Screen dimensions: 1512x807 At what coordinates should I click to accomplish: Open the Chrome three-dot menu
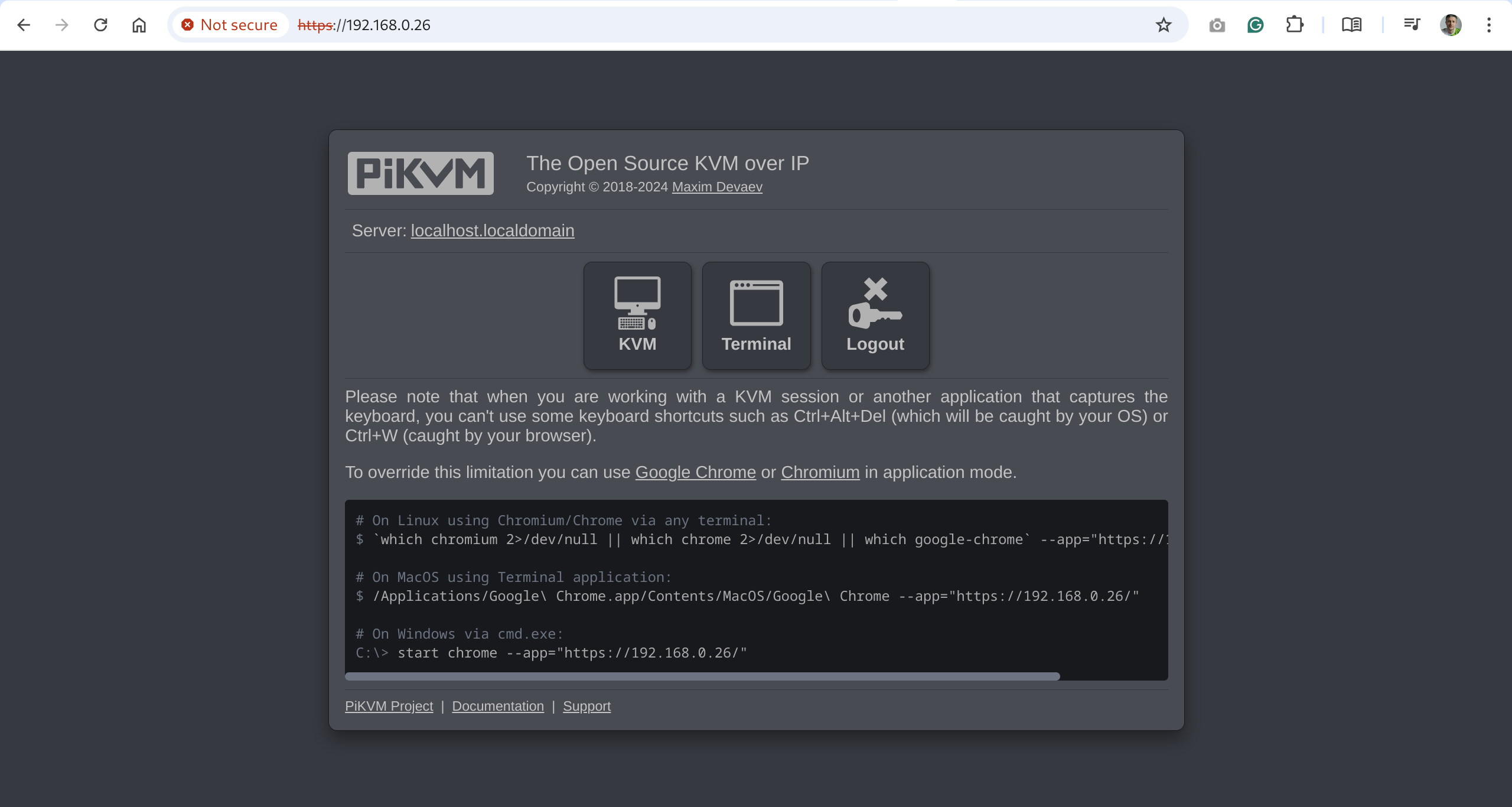1488,25
